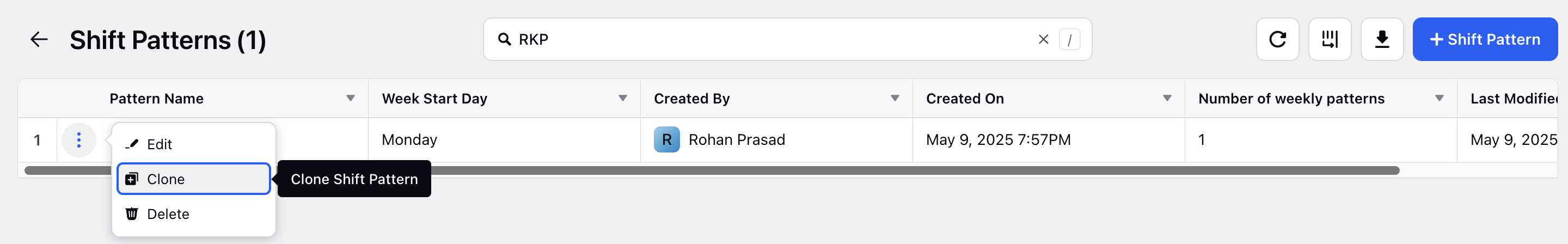Image resolution: width=1568 pixels, height=244 pixels.
Task: Click the refresh icon button
Action: click(1277, 40)
